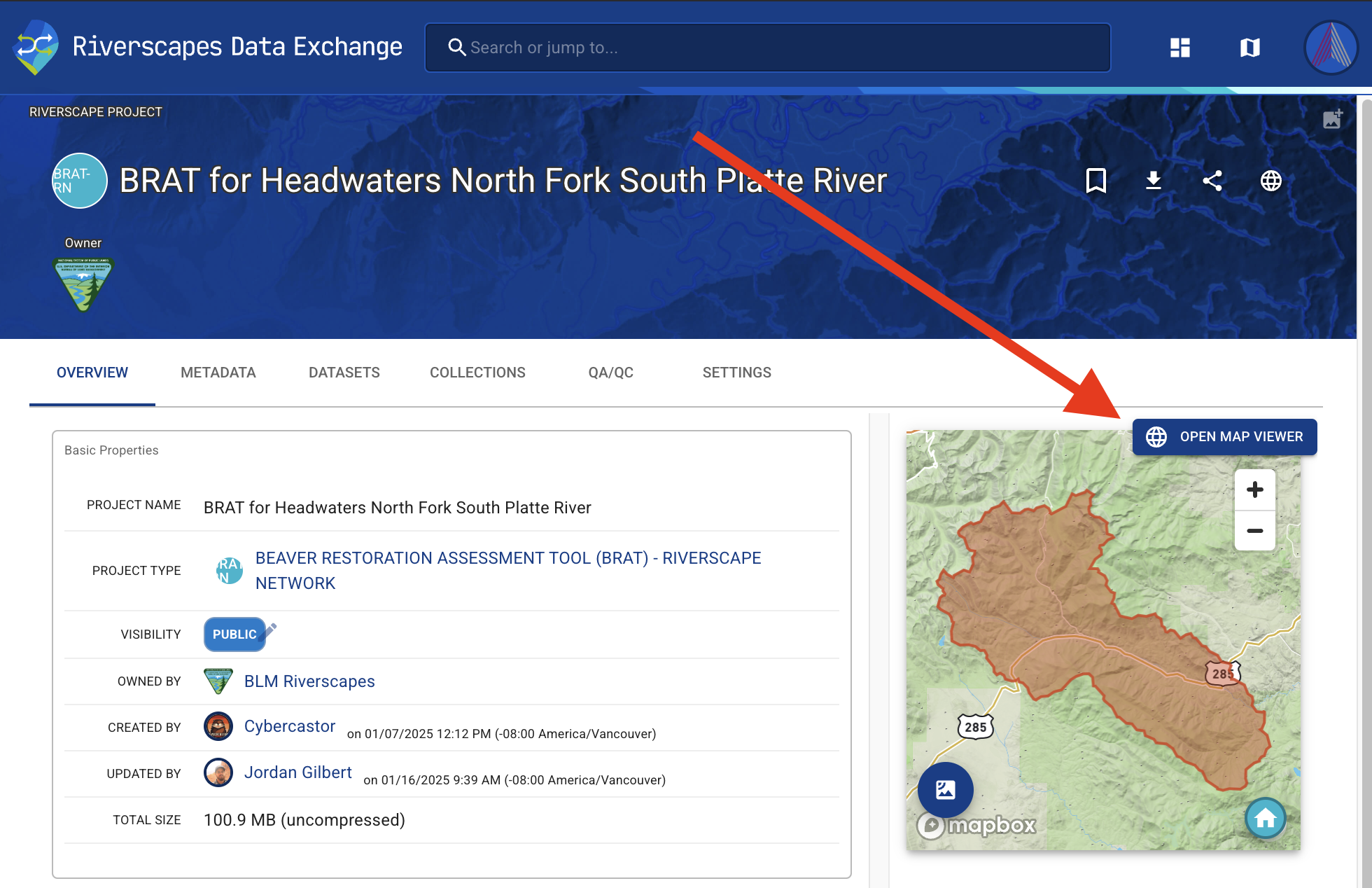Click the project name value text

pos(398,508)
